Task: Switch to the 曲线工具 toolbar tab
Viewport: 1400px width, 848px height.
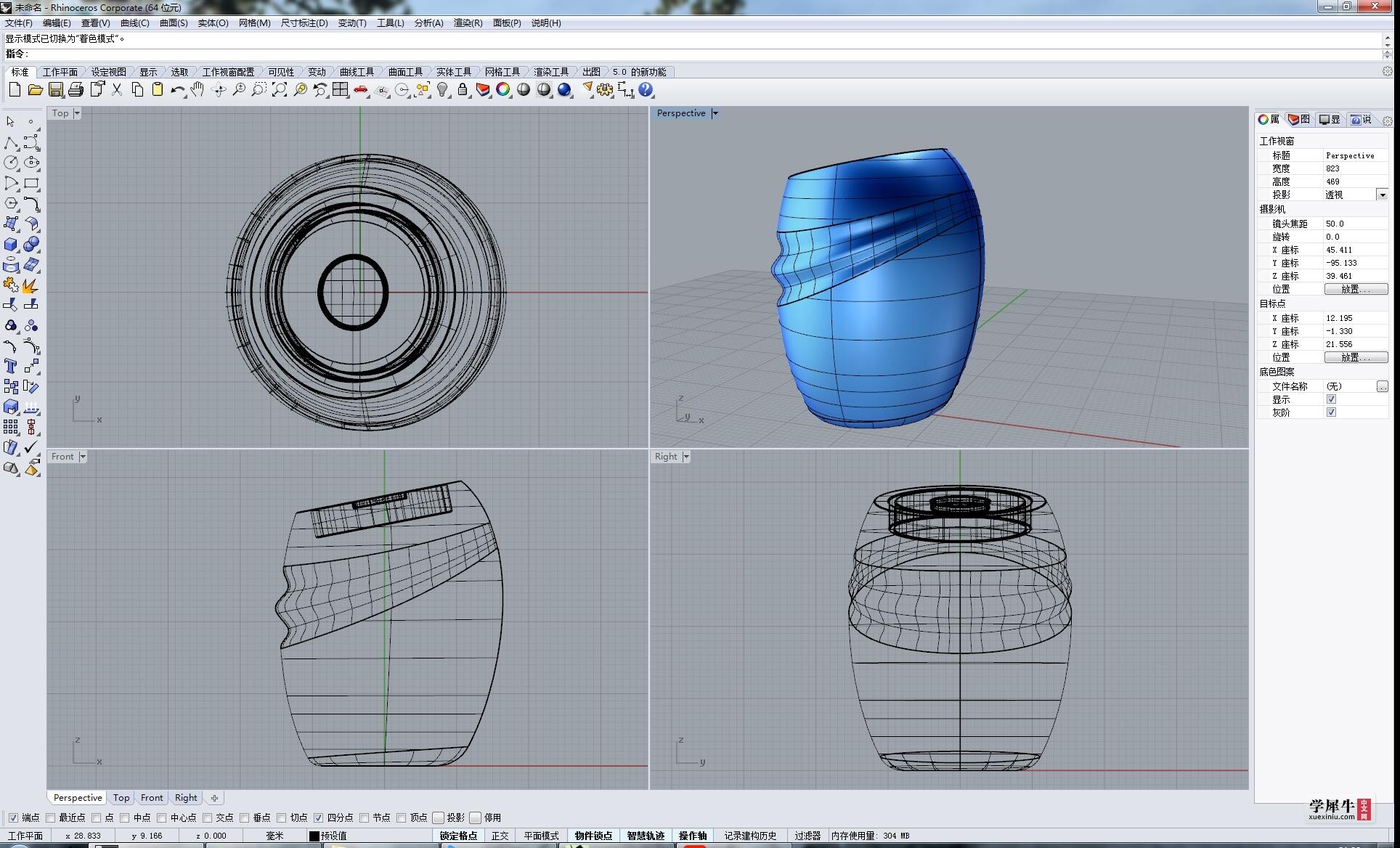Action: [357, 72]
